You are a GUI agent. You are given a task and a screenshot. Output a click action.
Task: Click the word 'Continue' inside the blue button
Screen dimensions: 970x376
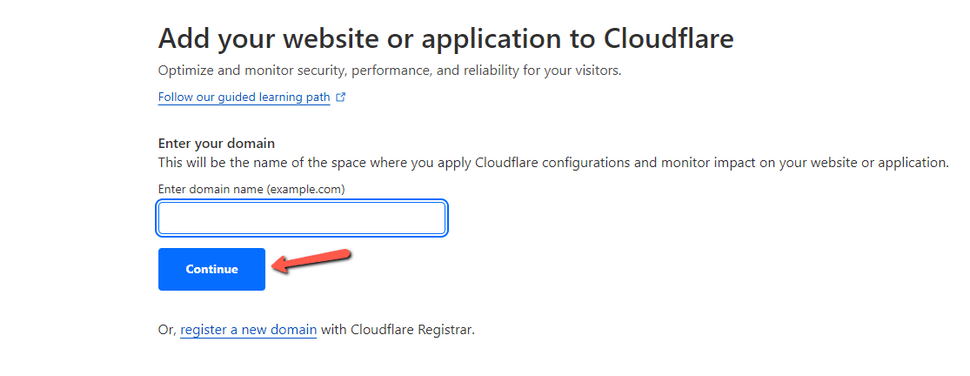212,270
